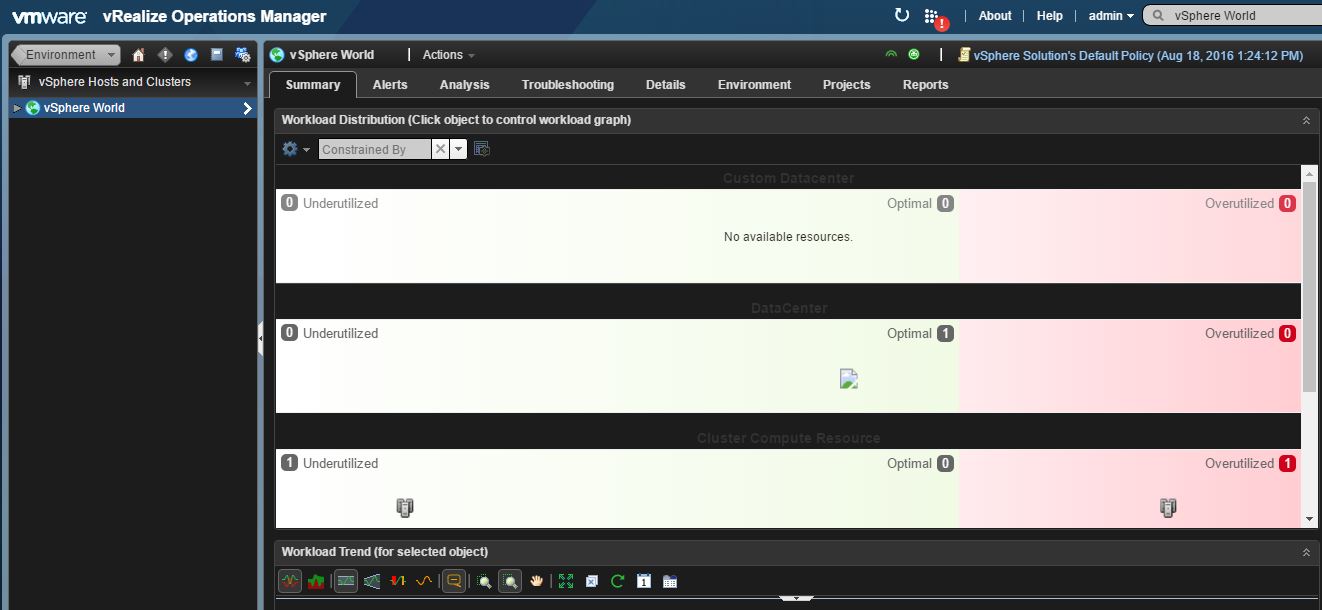Open the Actions dropdown menu
The height and width of the screenshot is (610, 1322).
(x=448, y=55)
